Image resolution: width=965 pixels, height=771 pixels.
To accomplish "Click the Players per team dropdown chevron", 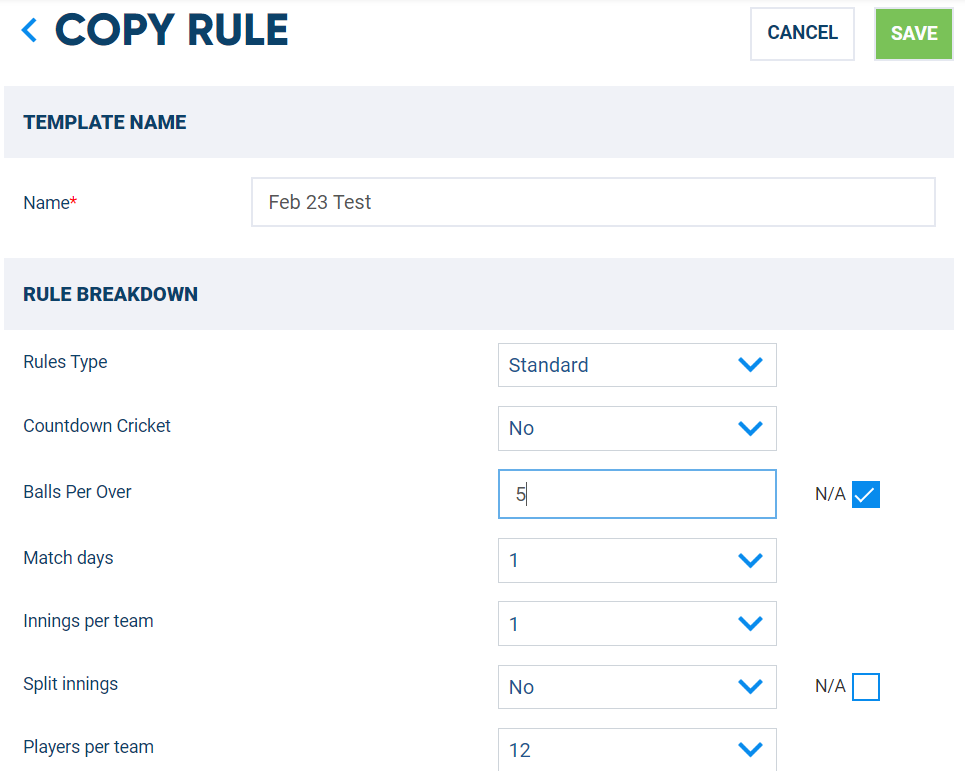I will 750,749.
